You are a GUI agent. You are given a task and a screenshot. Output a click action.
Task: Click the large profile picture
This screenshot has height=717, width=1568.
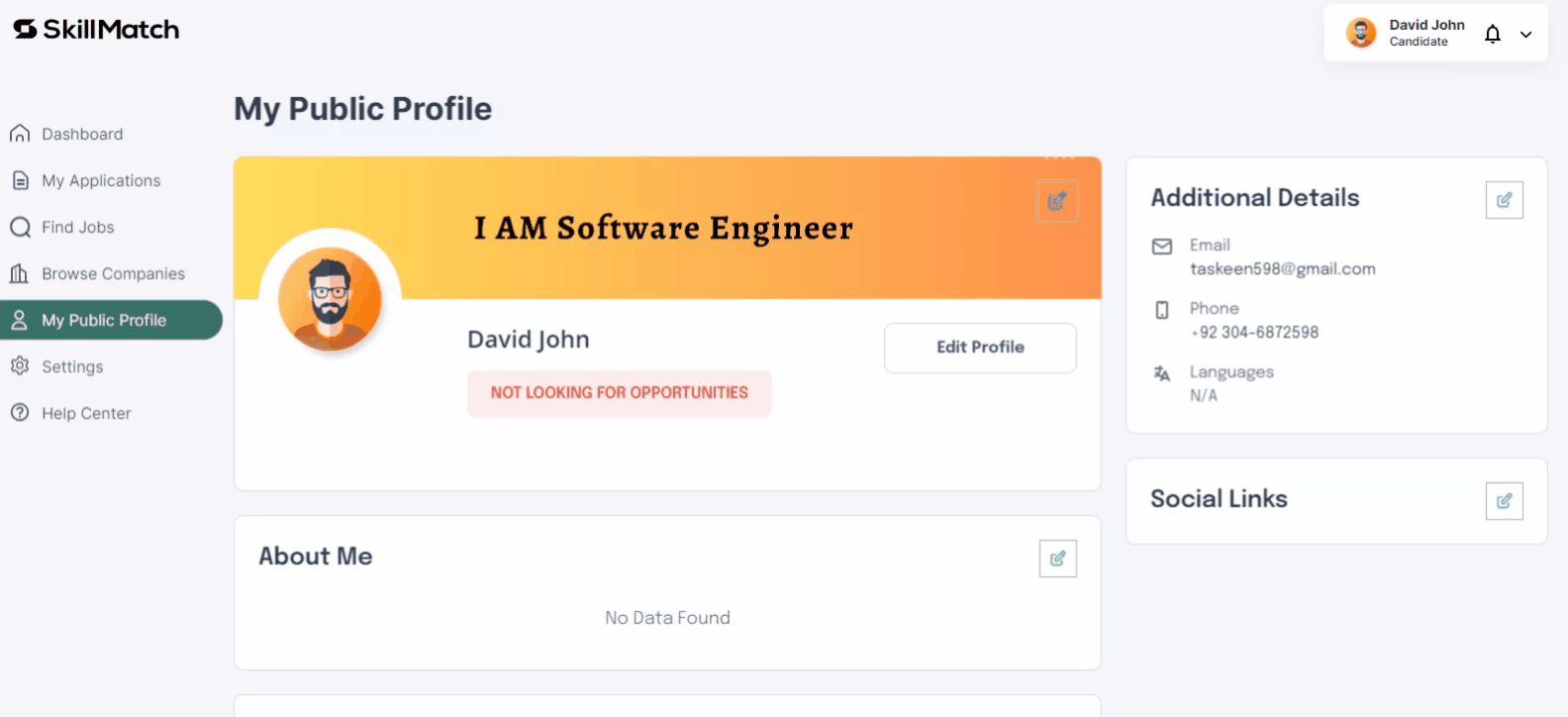click(330, 299)
